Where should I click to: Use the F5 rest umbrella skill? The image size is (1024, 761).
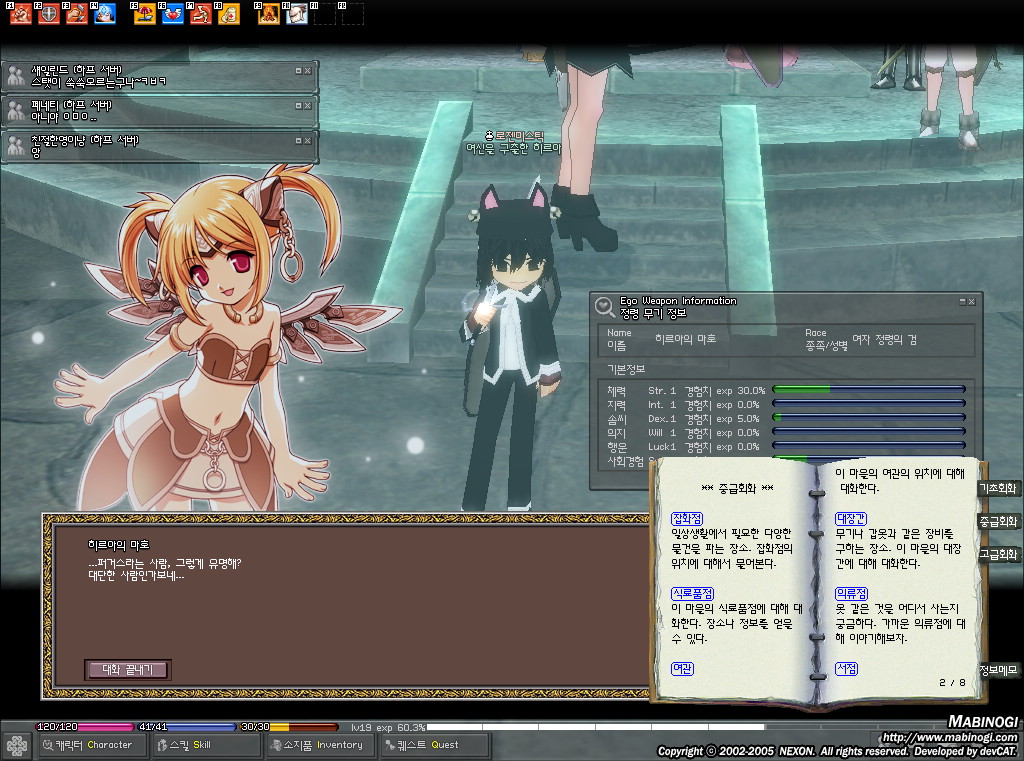point(144,14)
